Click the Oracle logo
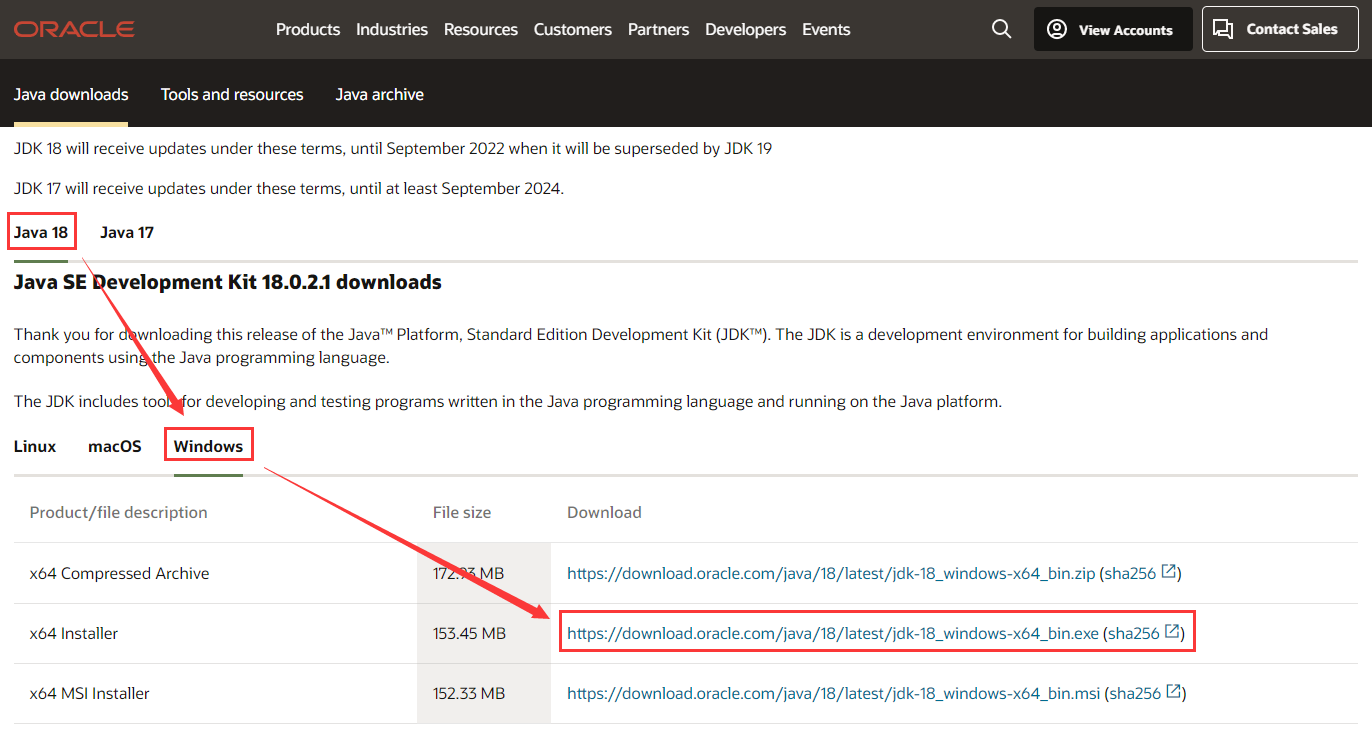1372x734 pixels. pyautogui.click(x=74, y=29)
